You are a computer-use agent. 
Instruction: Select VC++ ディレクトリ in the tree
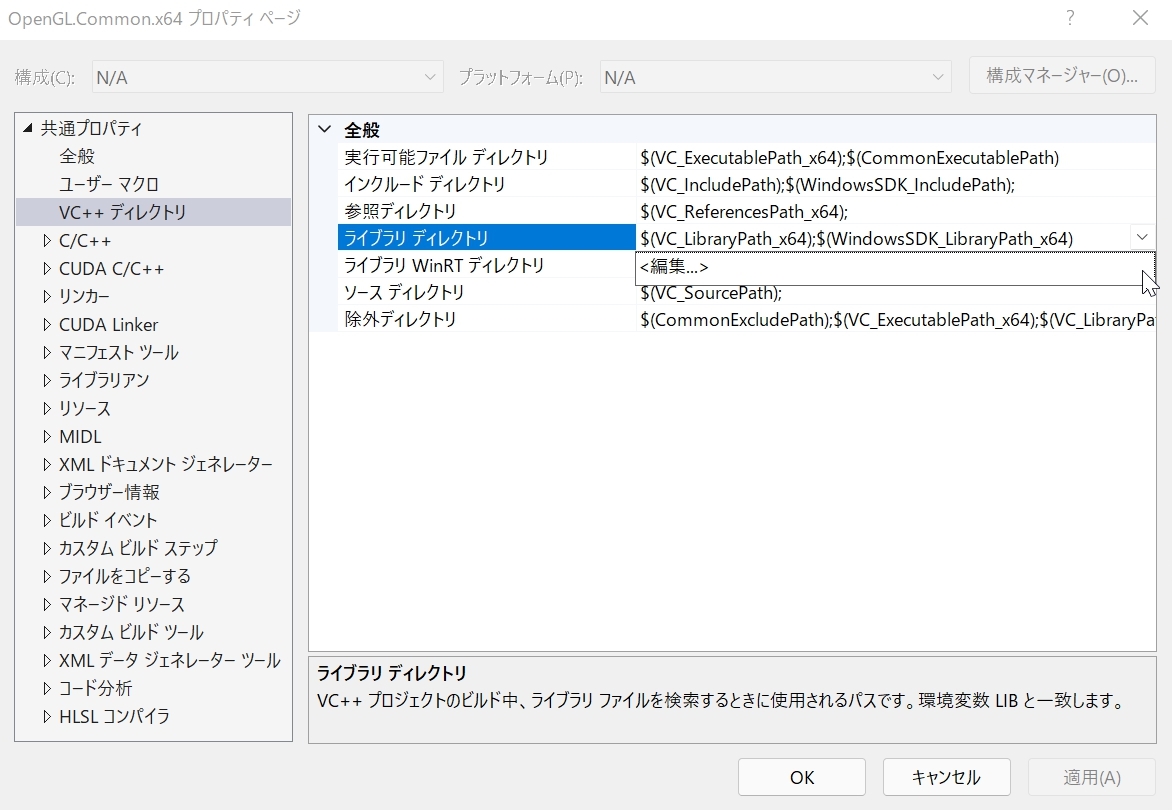pos(122,212)
